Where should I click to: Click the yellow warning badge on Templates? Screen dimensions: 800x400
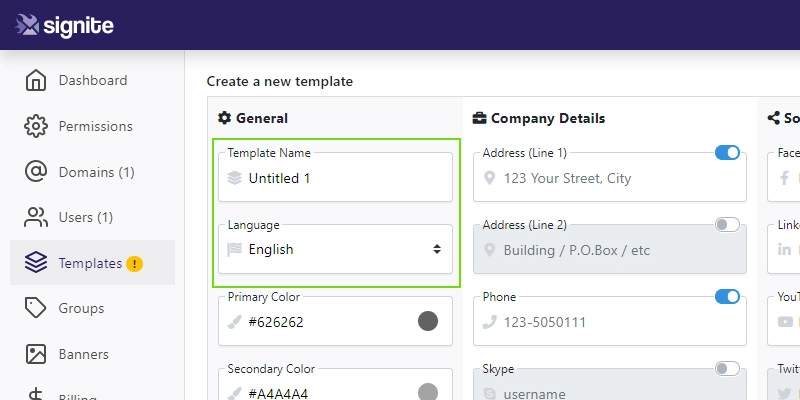[x=135, y=263]
